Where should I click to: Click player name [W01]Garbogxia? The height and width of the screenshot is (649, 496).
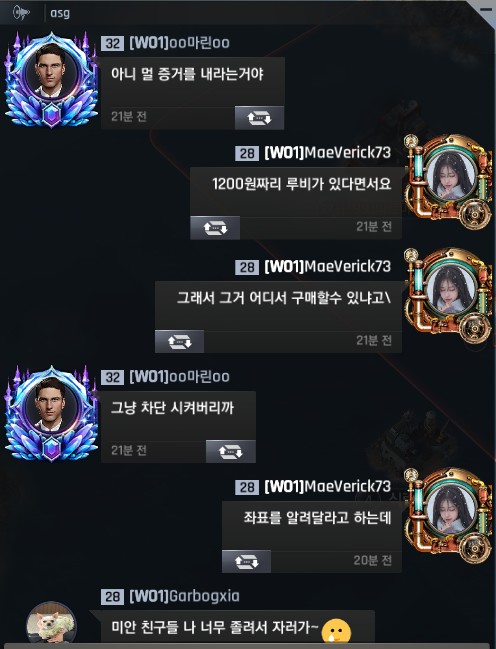coord(184,596)
